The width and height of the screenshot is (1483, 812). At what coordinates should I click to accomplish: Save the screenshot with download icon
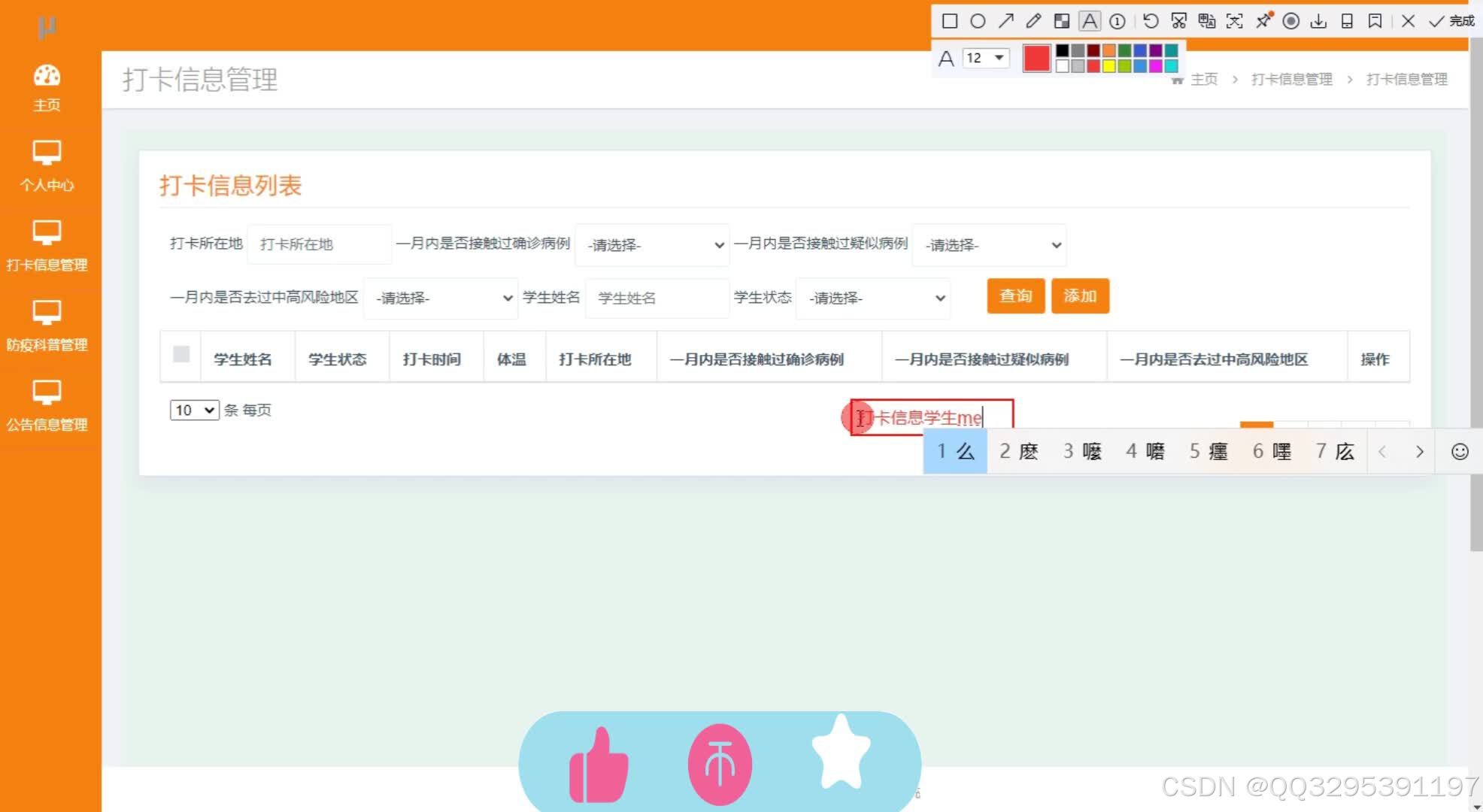1318,21
